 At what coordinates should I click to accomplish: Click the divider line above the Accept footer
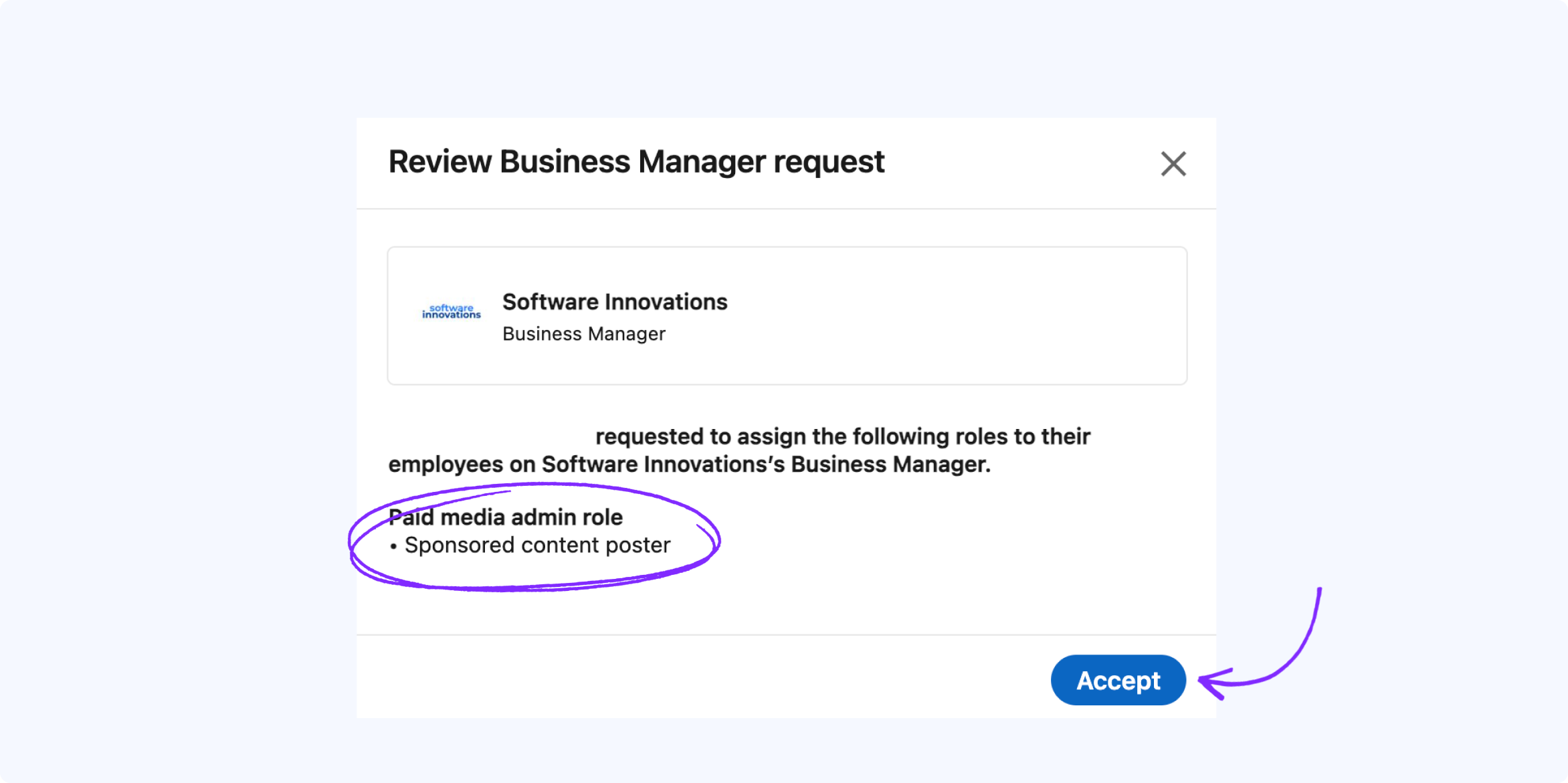786,634
